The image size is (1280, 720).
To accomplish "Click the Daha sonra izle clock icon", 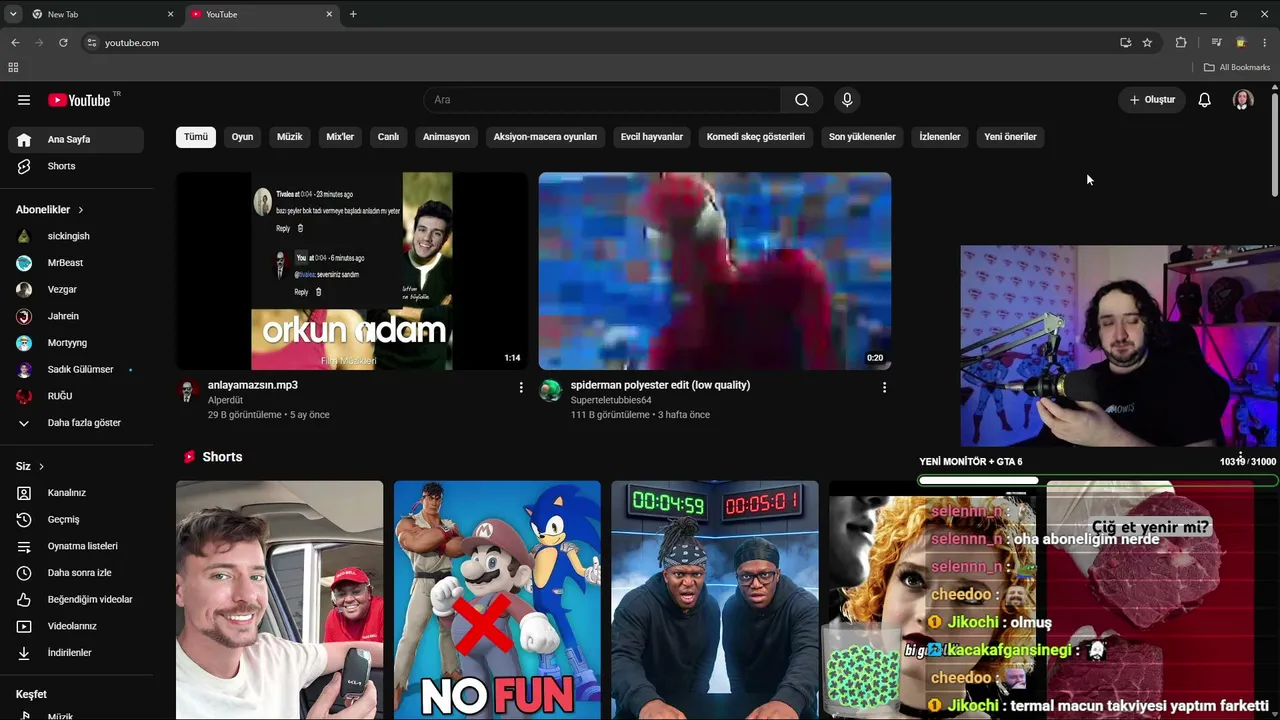I will 24,573.
